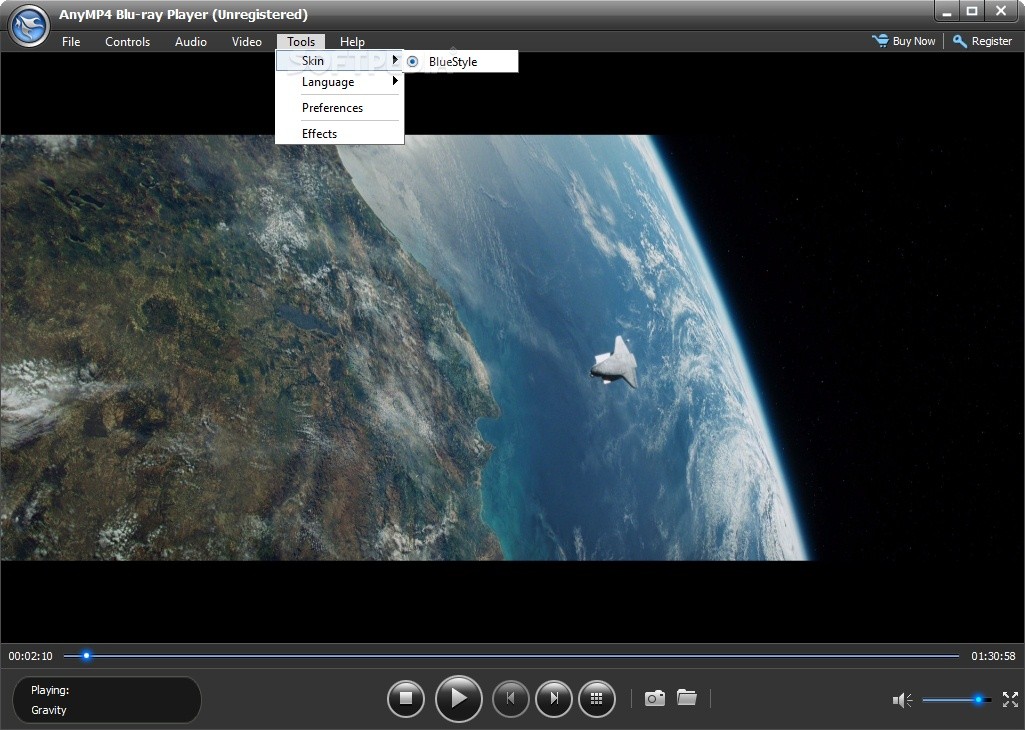Mute audio via speaker icon
The image size is (1025, 730).
[902, 700]
